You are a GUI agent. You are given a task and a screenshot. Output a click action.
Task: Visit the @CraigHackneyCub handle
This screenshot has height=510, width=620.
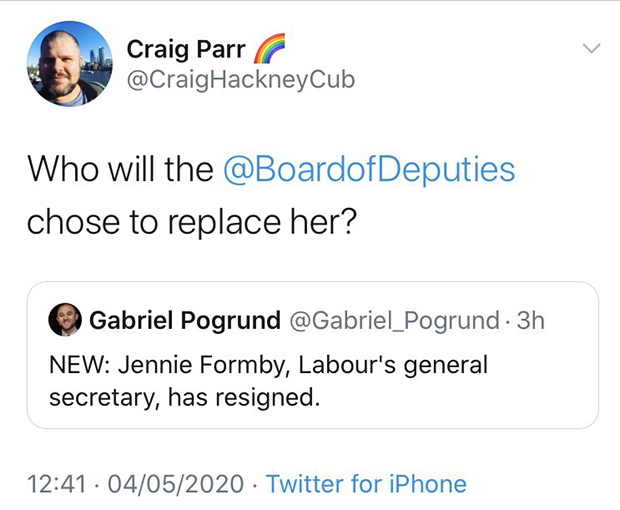pos(240,80)
